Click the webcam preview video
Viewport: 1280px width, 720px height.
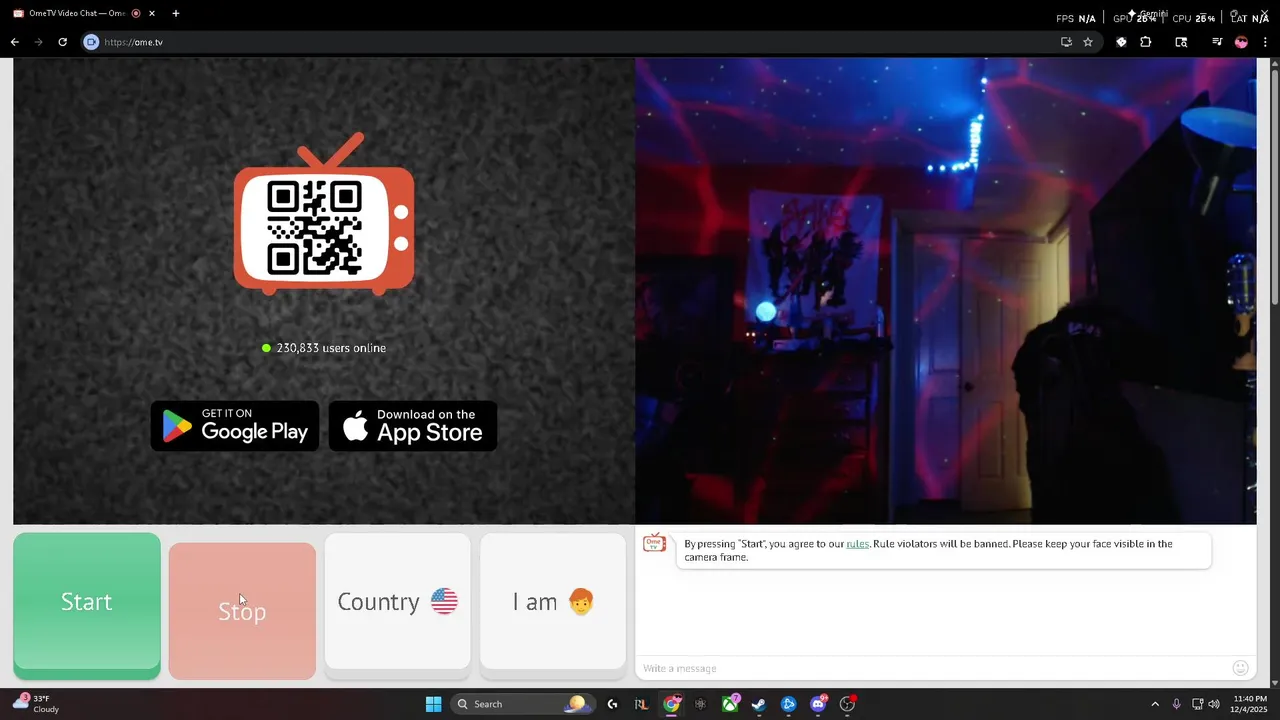[945, 290]
